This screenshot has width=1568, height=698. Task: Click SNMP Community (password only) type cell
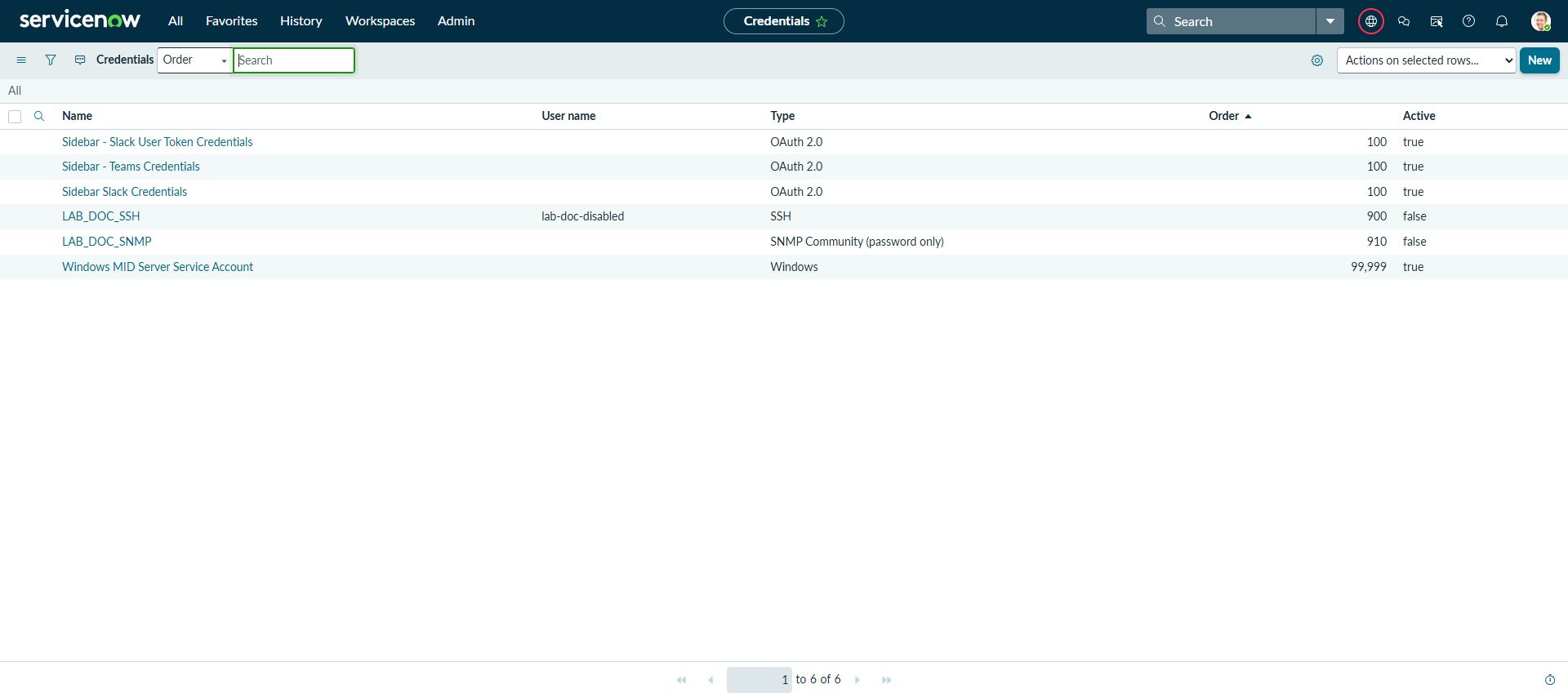tap(857, 242)
